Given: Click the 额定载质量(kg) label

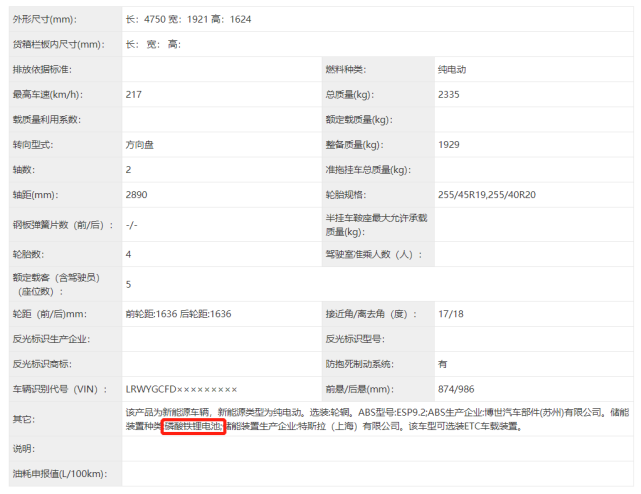Looking at the screenshot, I should (x=359, y=119).
